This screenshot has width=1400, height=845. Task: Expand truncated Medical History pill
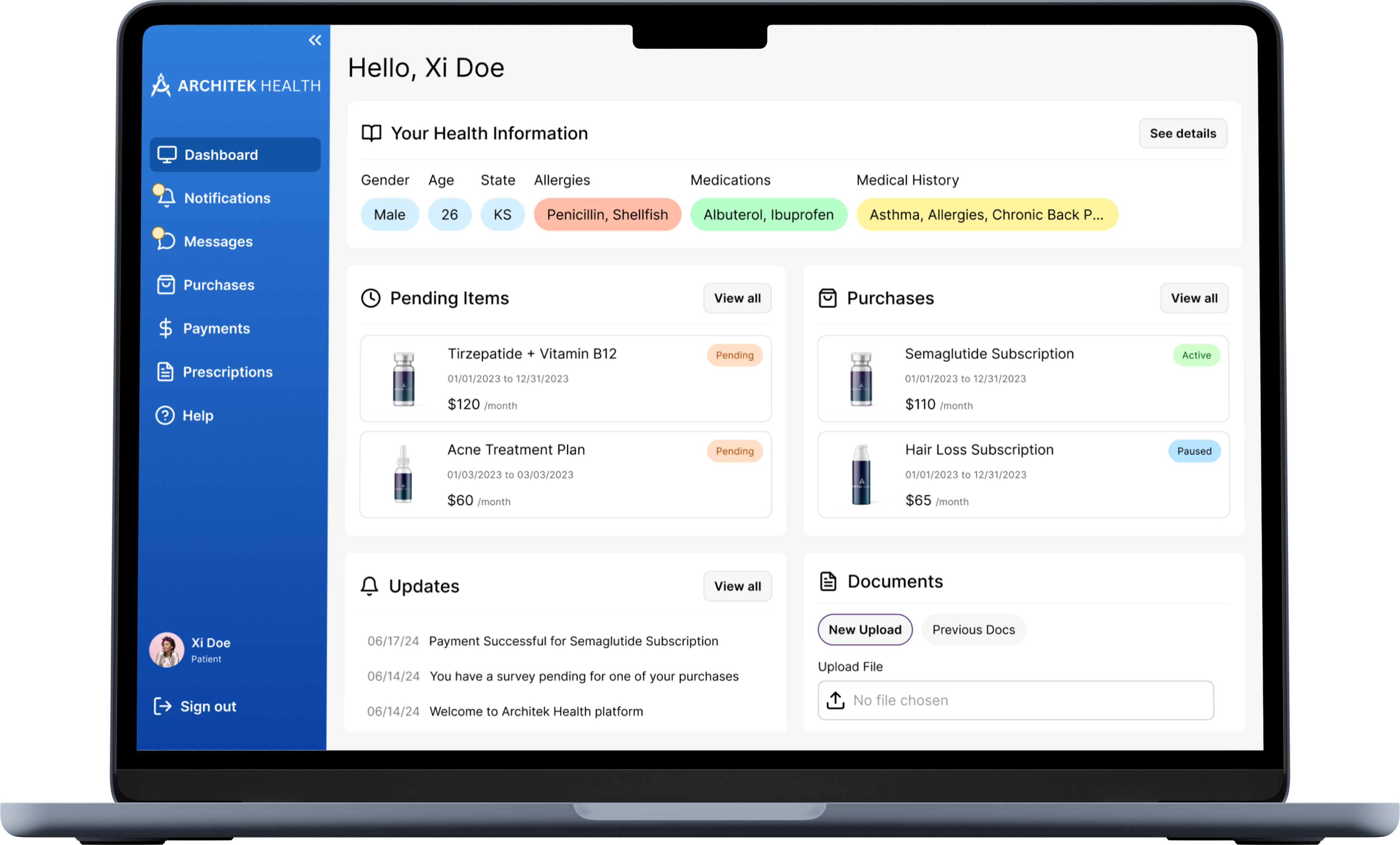click(986, 214)
